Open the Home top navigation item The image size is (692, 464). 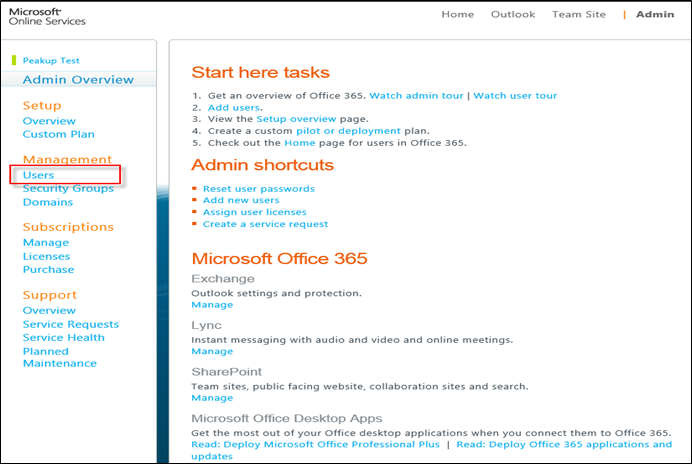[458, 15]
